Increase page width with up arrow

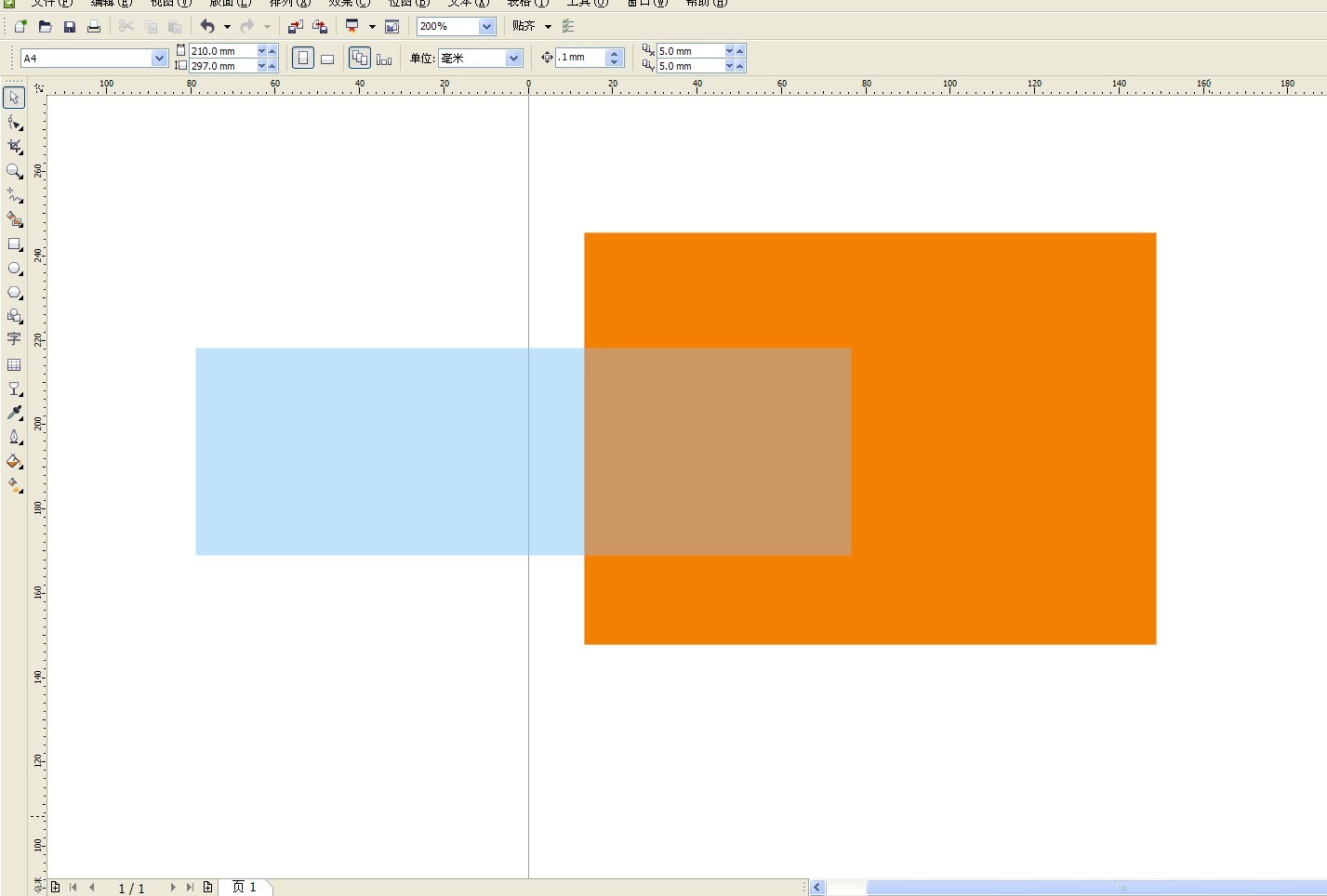(x=272, y=51)
